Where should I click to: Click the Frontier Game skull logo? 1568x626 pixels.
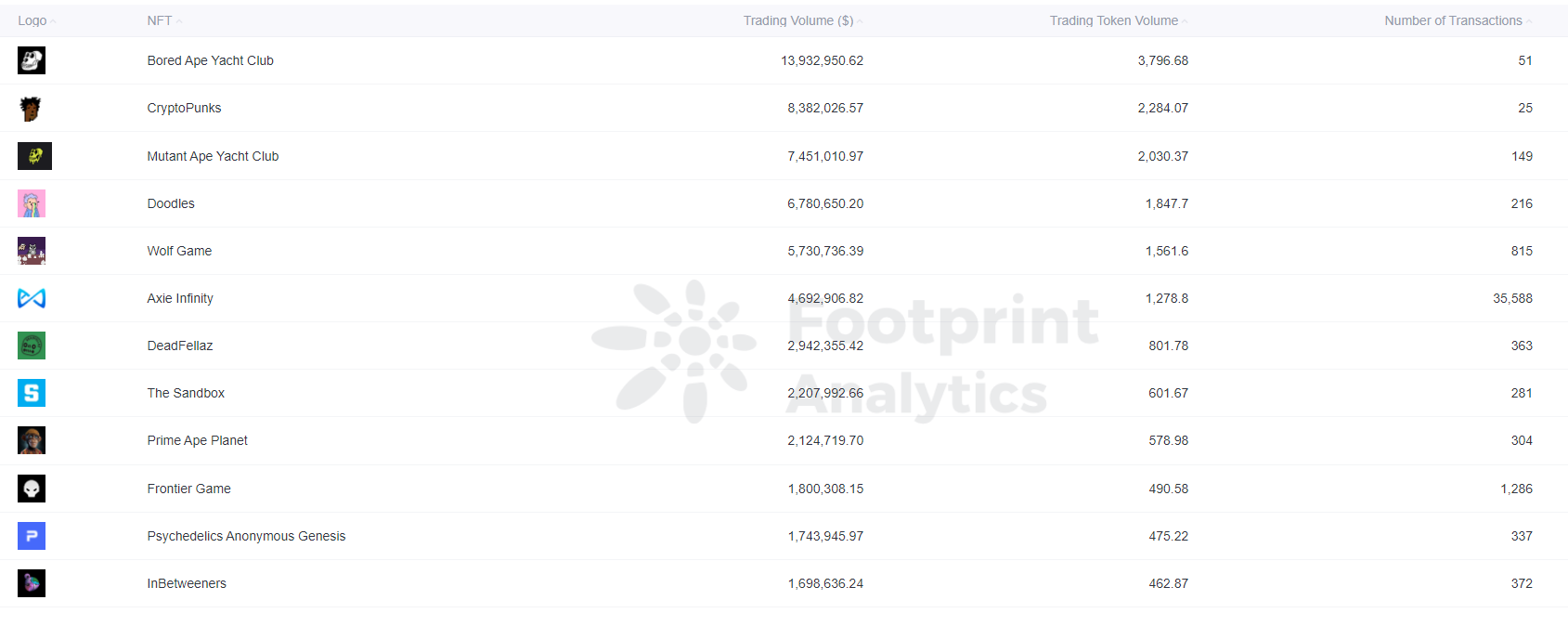coord(32,489)
